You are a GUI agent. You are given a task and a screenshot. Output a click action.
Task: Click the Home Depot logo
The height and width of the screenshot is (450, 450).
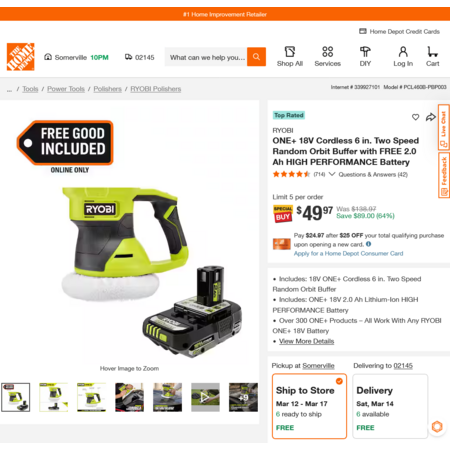click(x=21, y=57)
